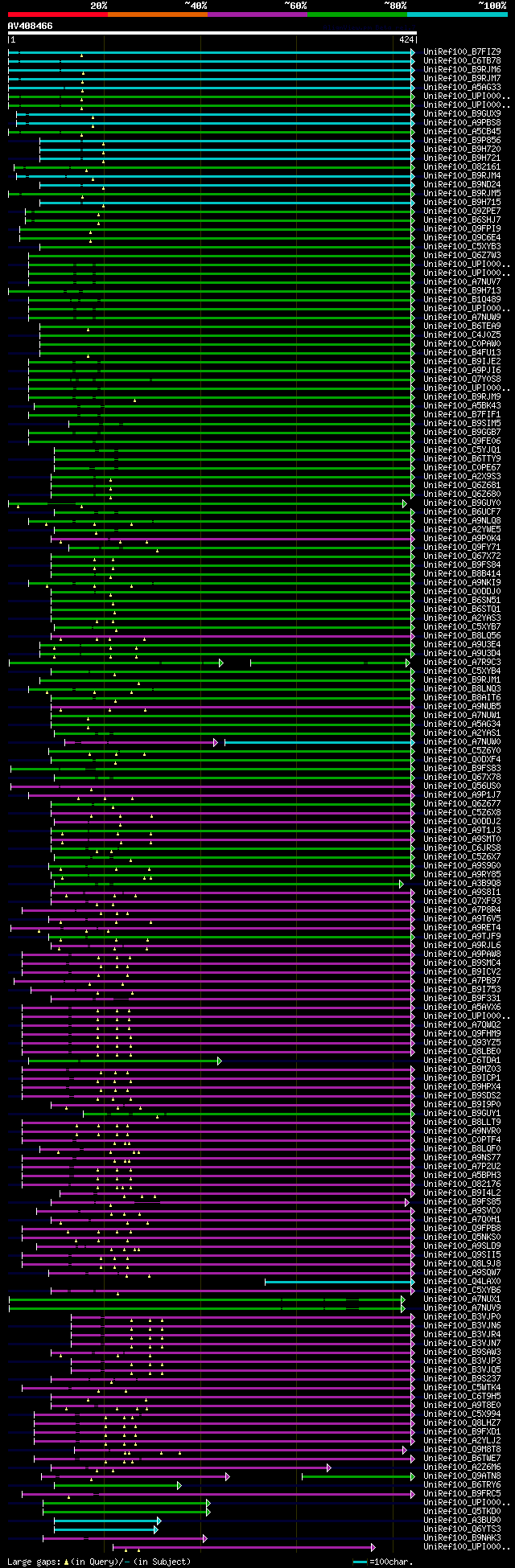Select the UniRef100_B9RJM5 label

tap(462, 194)
